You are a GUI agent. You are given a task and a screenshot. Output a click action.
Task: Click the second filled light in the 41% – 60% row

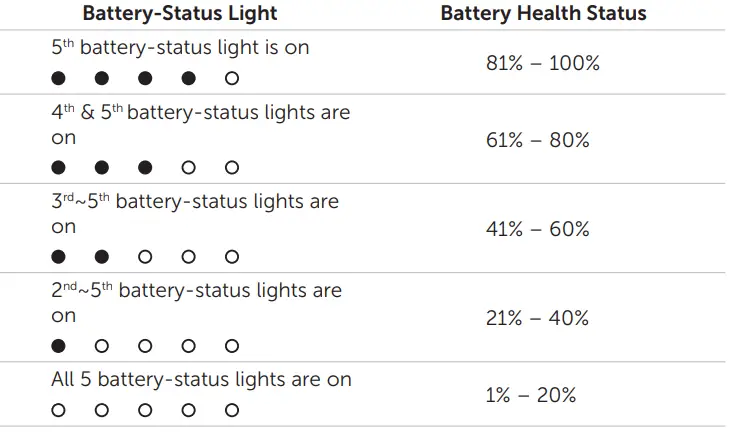tap(102, 257)
